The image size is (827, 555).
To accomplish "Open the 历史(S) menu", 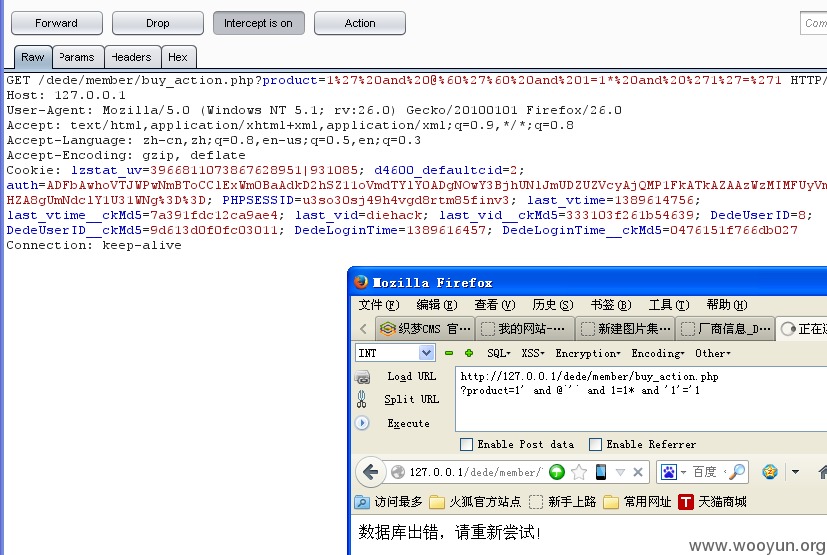I will [553, 304].
